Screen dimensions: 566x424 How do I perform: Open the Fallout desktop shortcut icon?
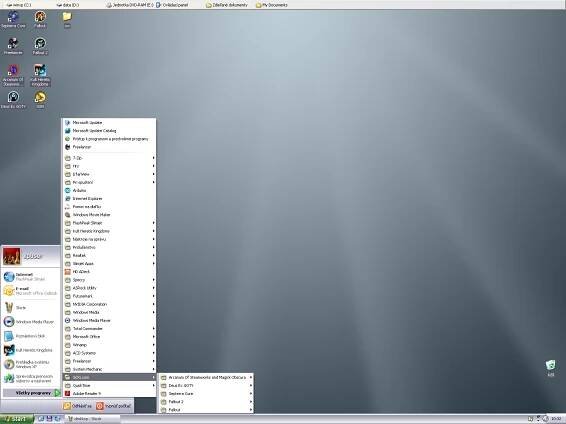tap(40, 19)
